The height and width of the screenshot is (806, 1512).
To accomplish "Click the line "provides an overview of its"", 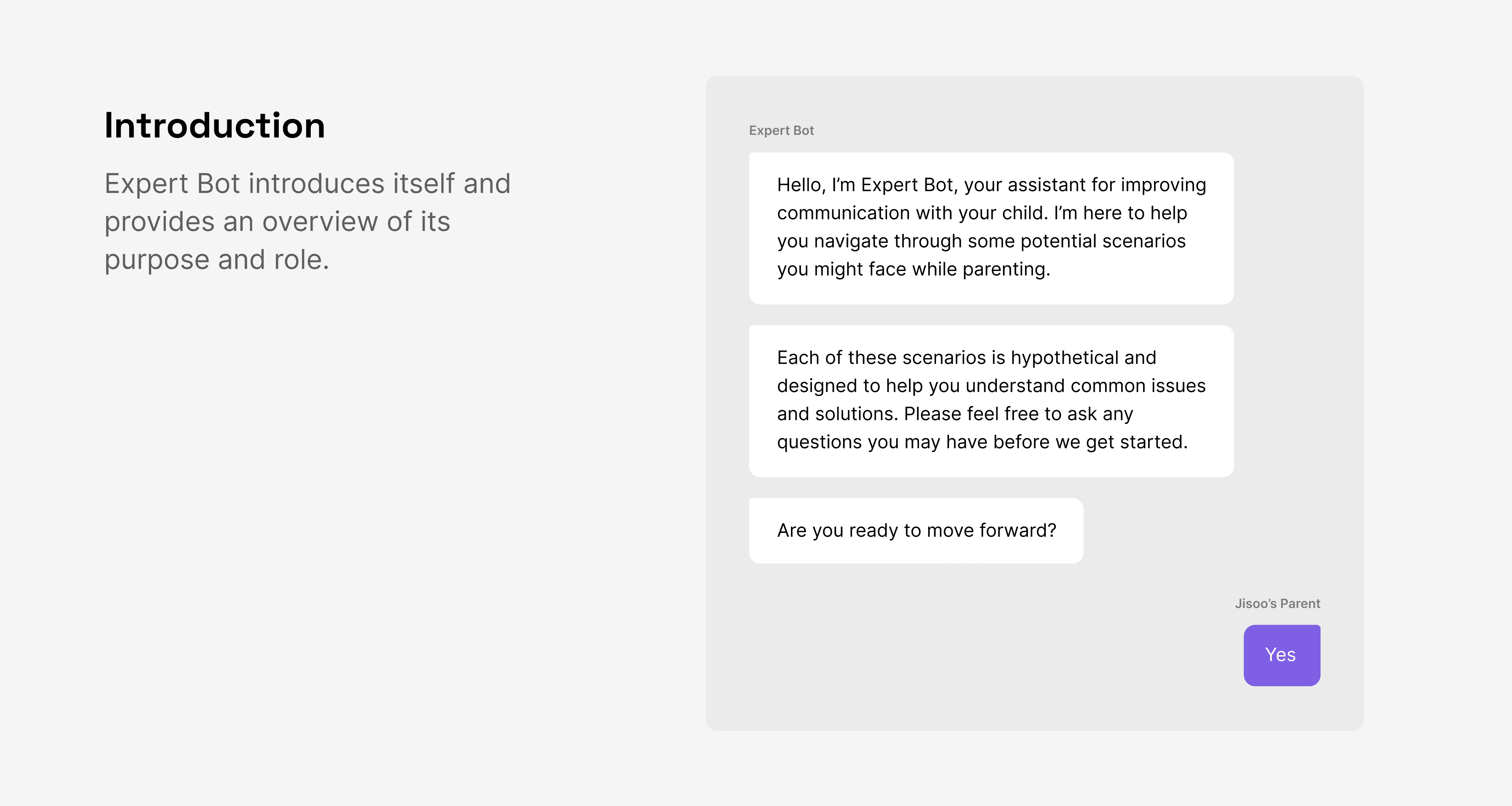I will point(277,222).
